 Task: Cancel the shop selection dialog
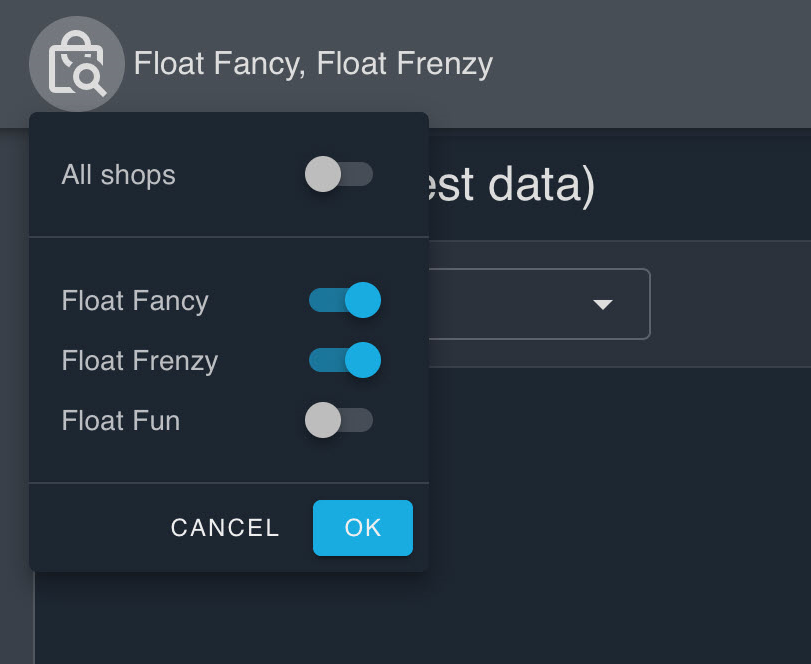point(225,528)
